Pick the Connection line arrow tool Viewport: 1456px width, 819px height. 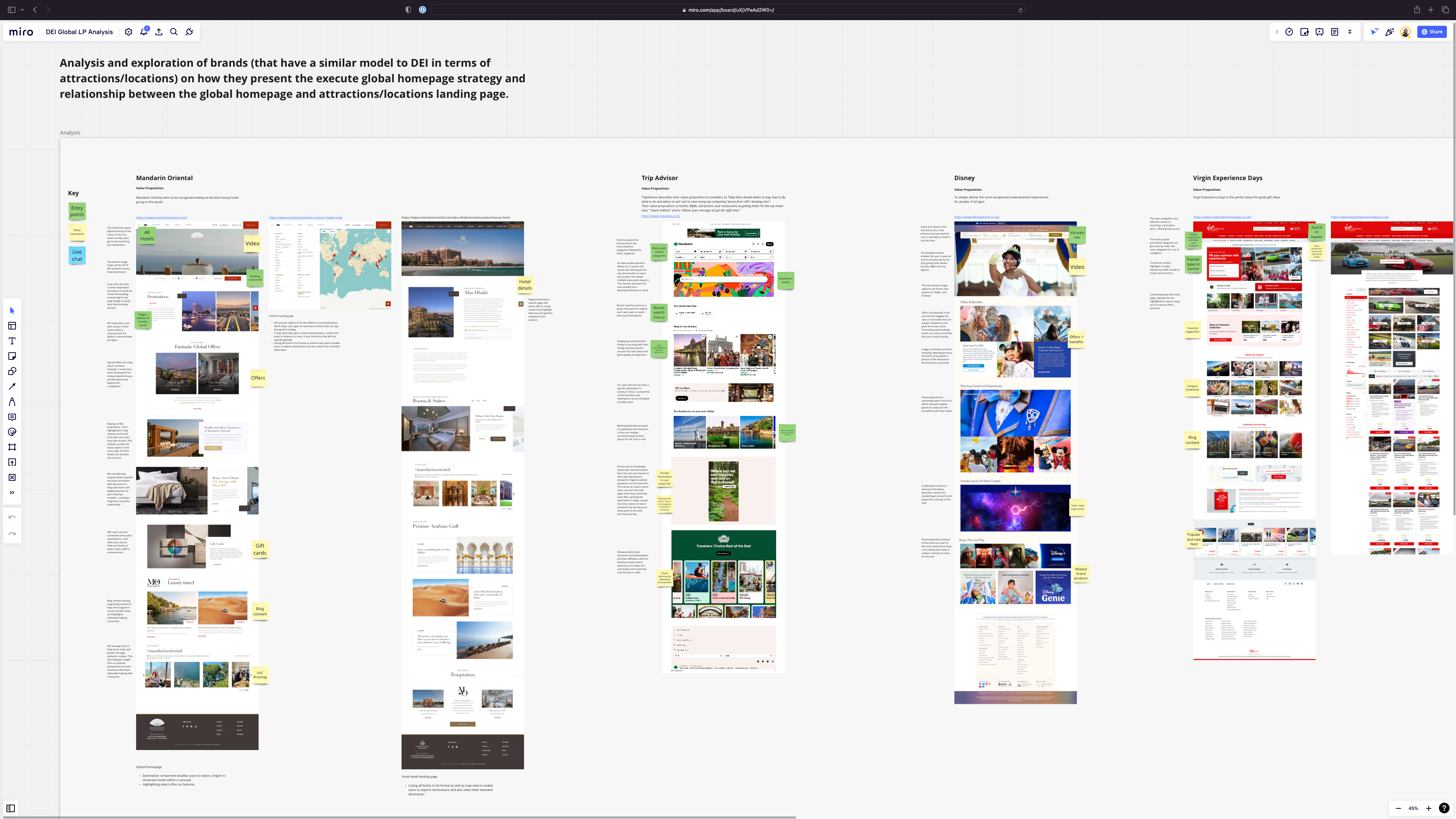pos(12,387)
